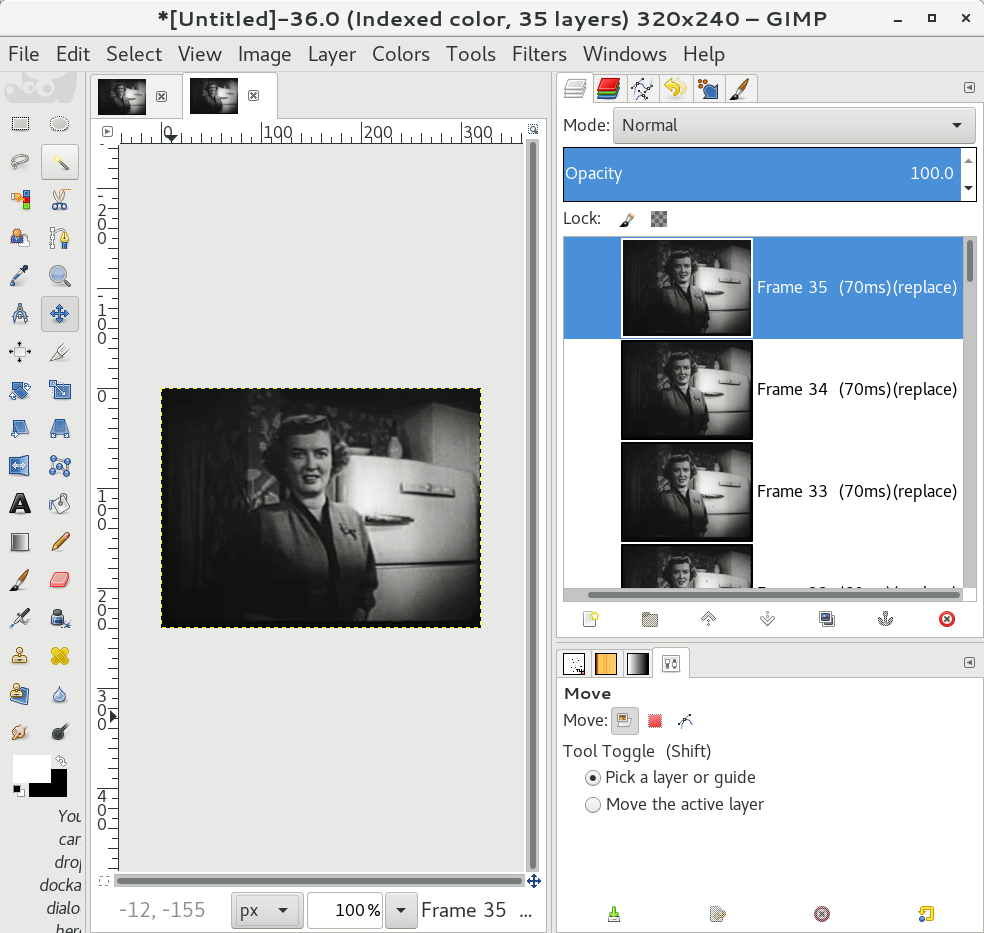Select 'Pick a layer or guide' option
984x933 pixels.
point(593,777)
